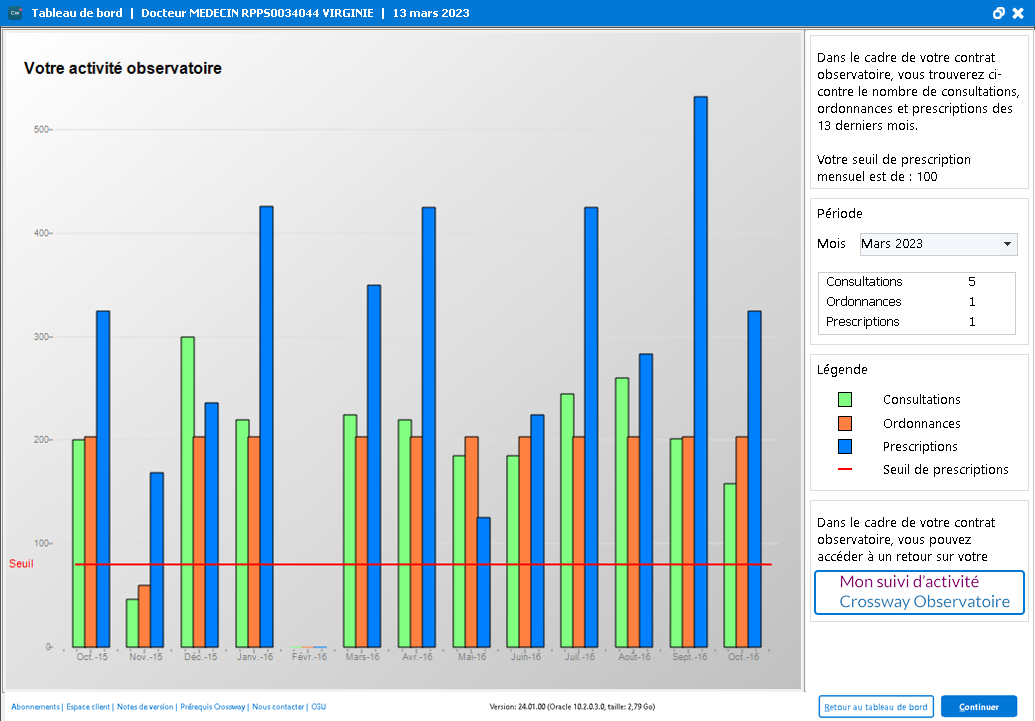The height and width of the screenshot is (721, 1035).
Task: Click the dropdown arrow beside Mars 2023
Action: pos(1007,244)
